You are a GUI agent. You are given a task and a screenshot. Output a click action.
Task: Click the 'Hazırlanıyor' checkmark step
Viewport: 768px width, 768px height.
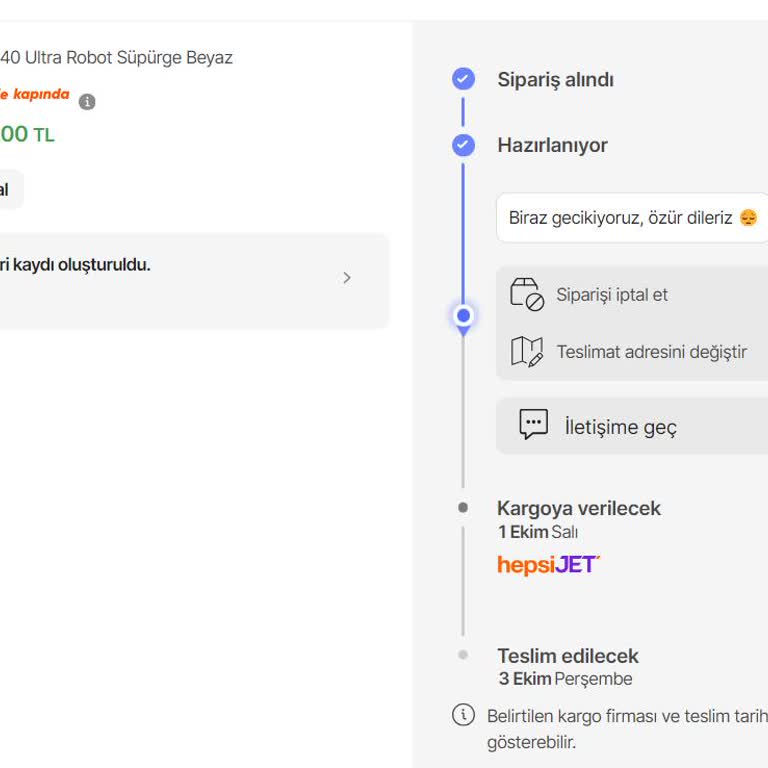(463, 145)
